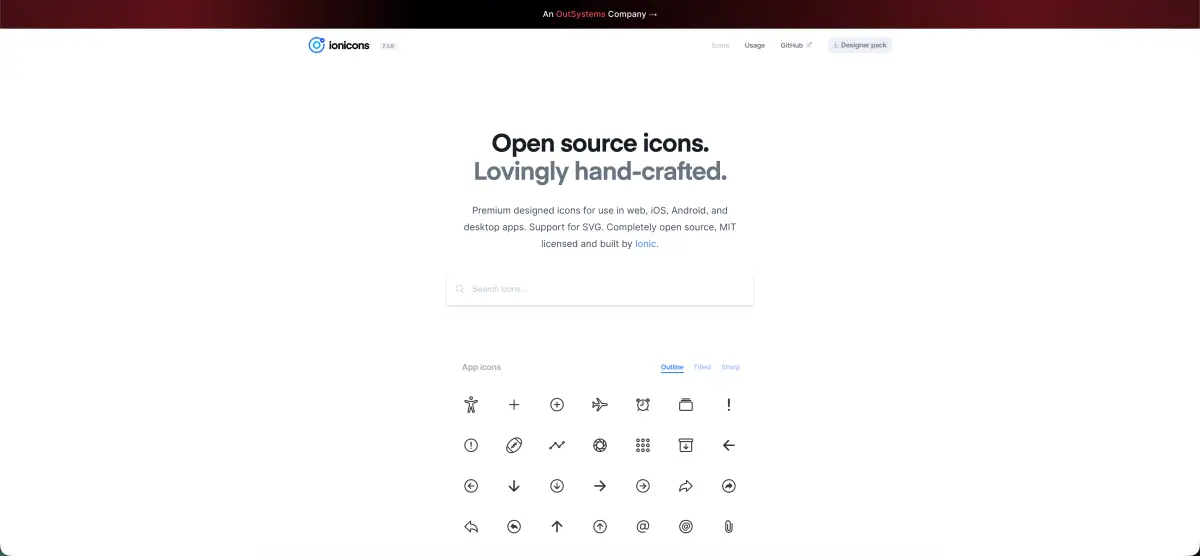Click the airplane icon
This screenshot has height=556, width=1200.
coord(600,405)
